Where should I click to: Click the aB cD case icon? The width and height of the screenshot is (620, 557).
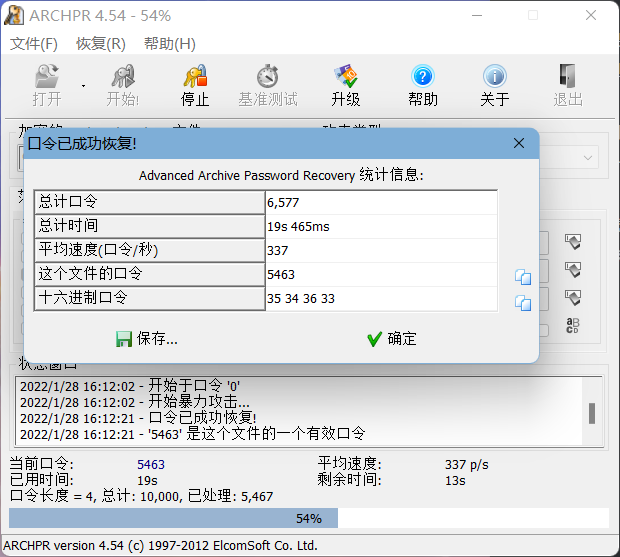click(573, 325)
